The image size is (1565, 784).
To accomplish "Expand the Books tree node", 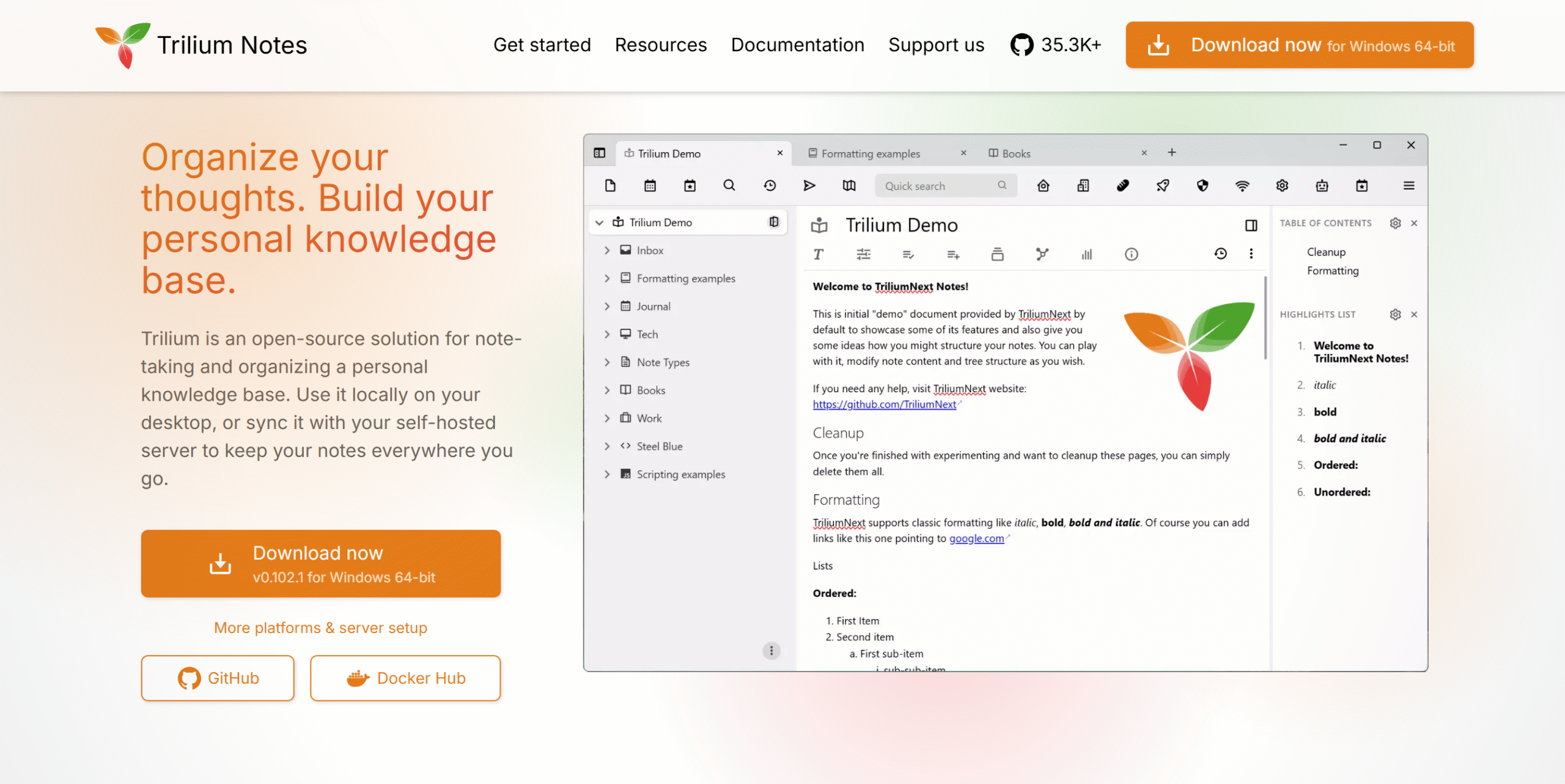I will tap(607, 390).
